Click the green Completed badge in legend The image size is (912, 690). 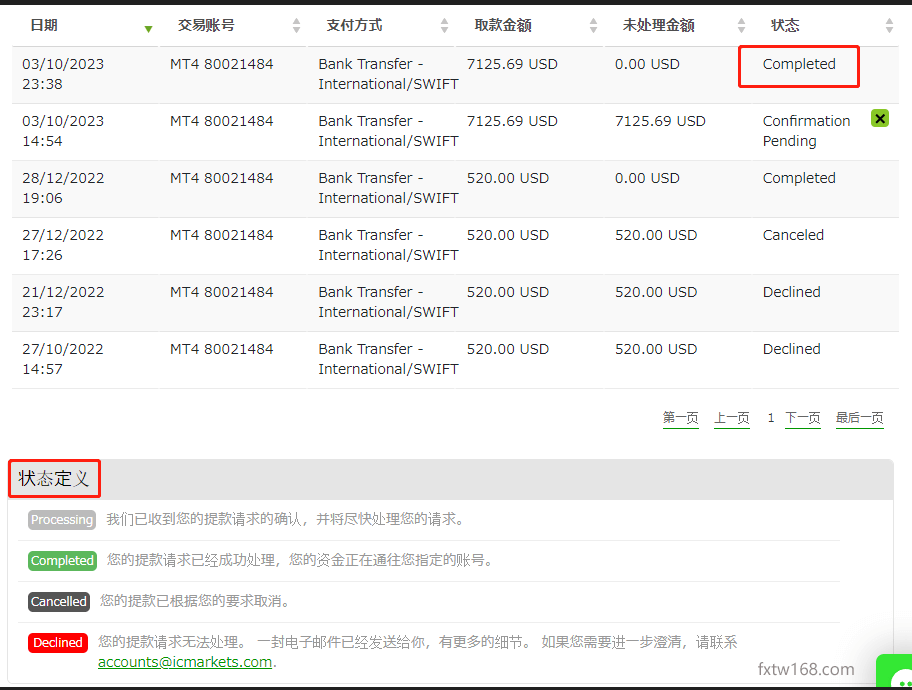click(x=62, y=561)
